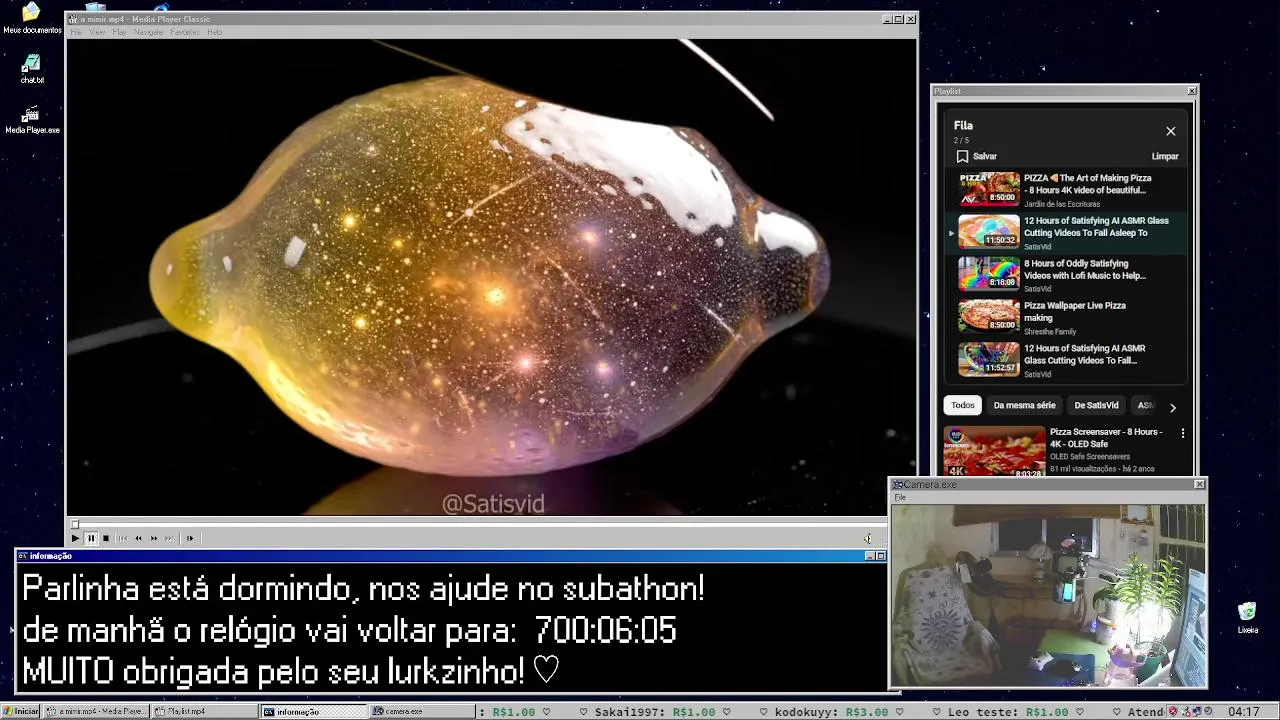This screenshot has width=1280, height=720.
Task: Select the Da mesma série filter chip
Action: 1024,405
